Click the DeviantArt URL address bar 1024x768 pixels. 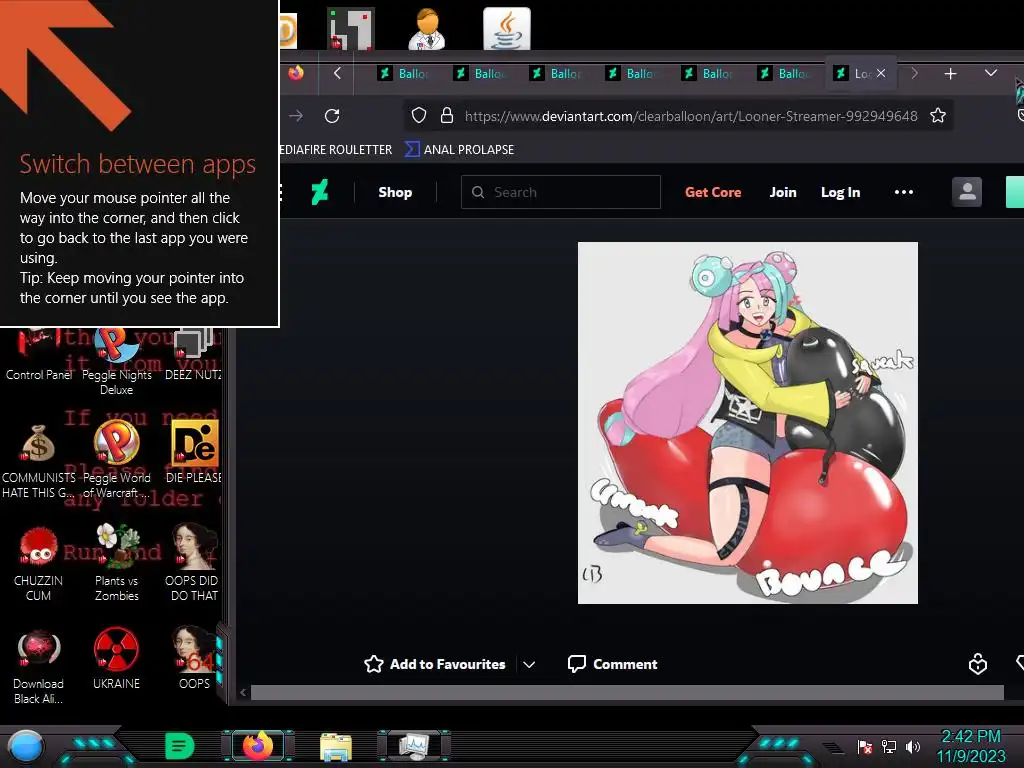691,116
